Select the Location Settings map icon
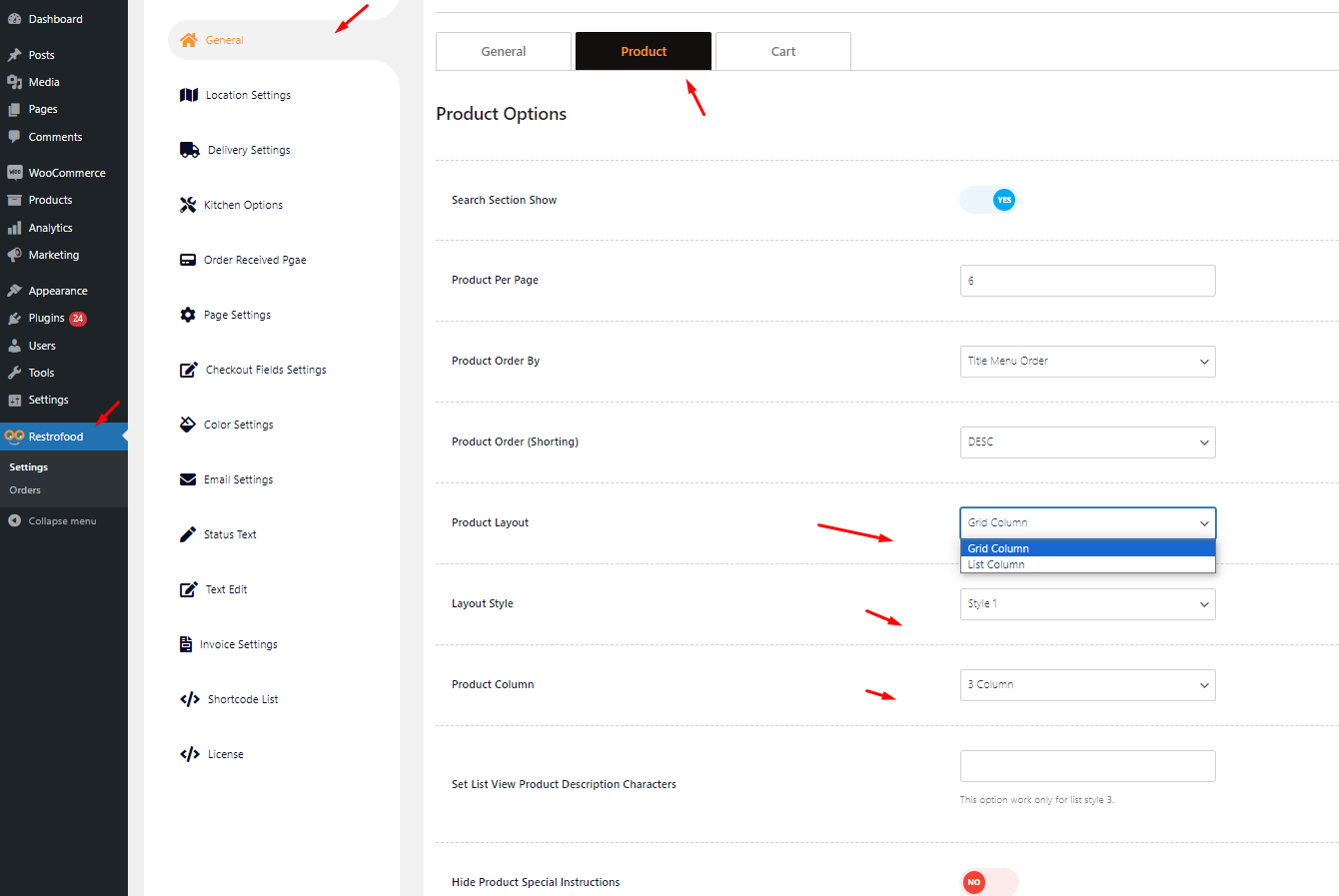The image size is (1339, 896). click(188, 94)
